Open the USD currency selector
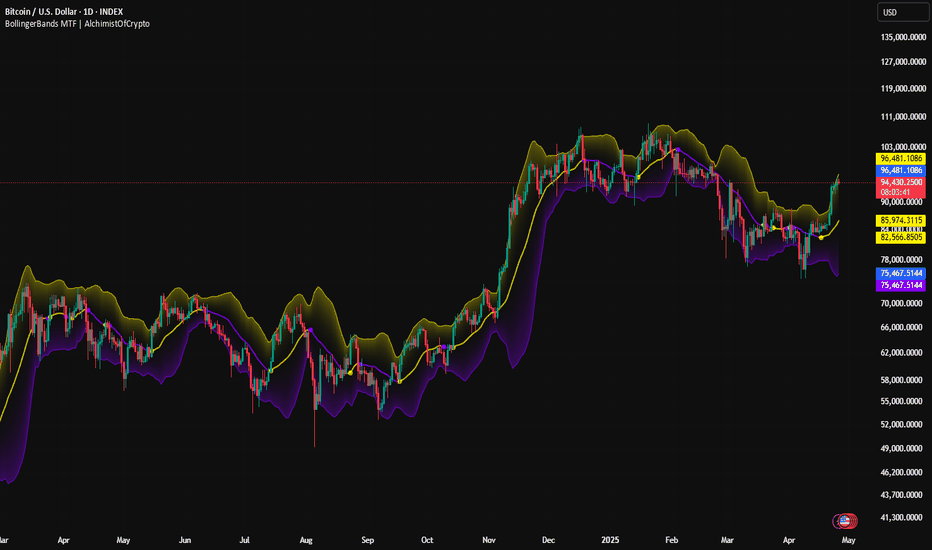Screen dimensions: 932x550 coord(903,12)
